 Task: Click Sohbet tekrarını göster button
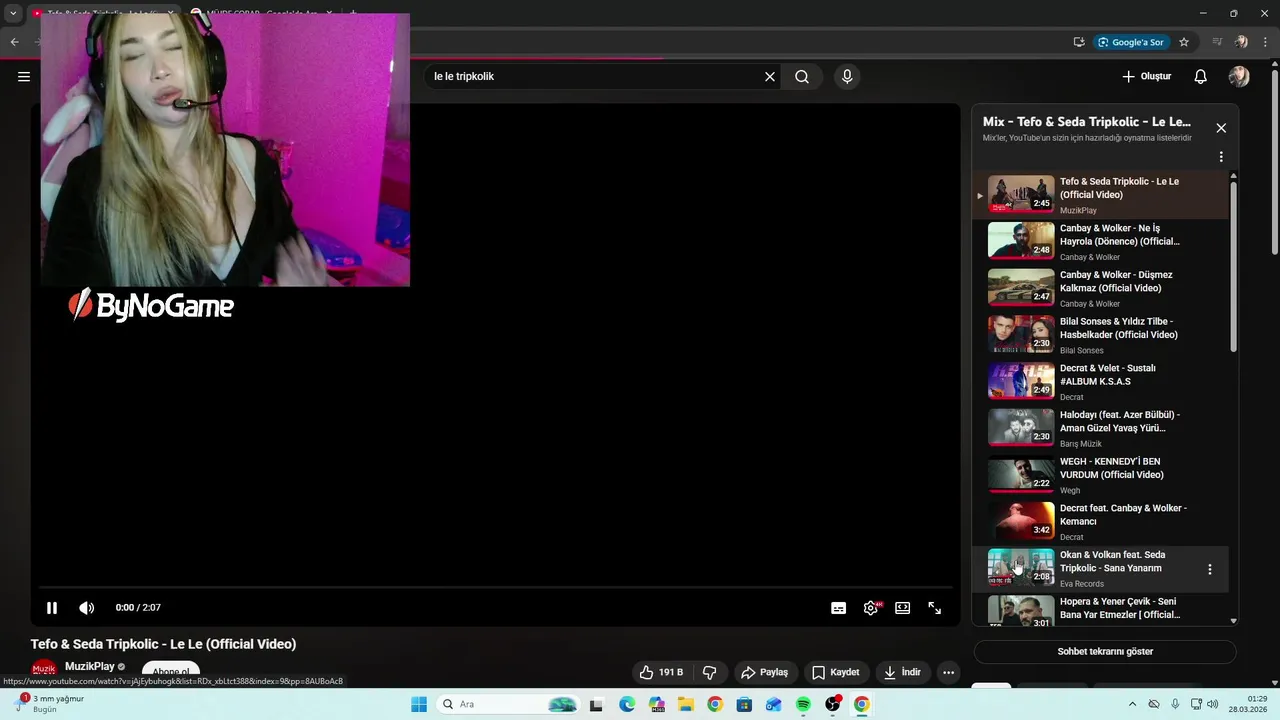tap(1105, 651)
